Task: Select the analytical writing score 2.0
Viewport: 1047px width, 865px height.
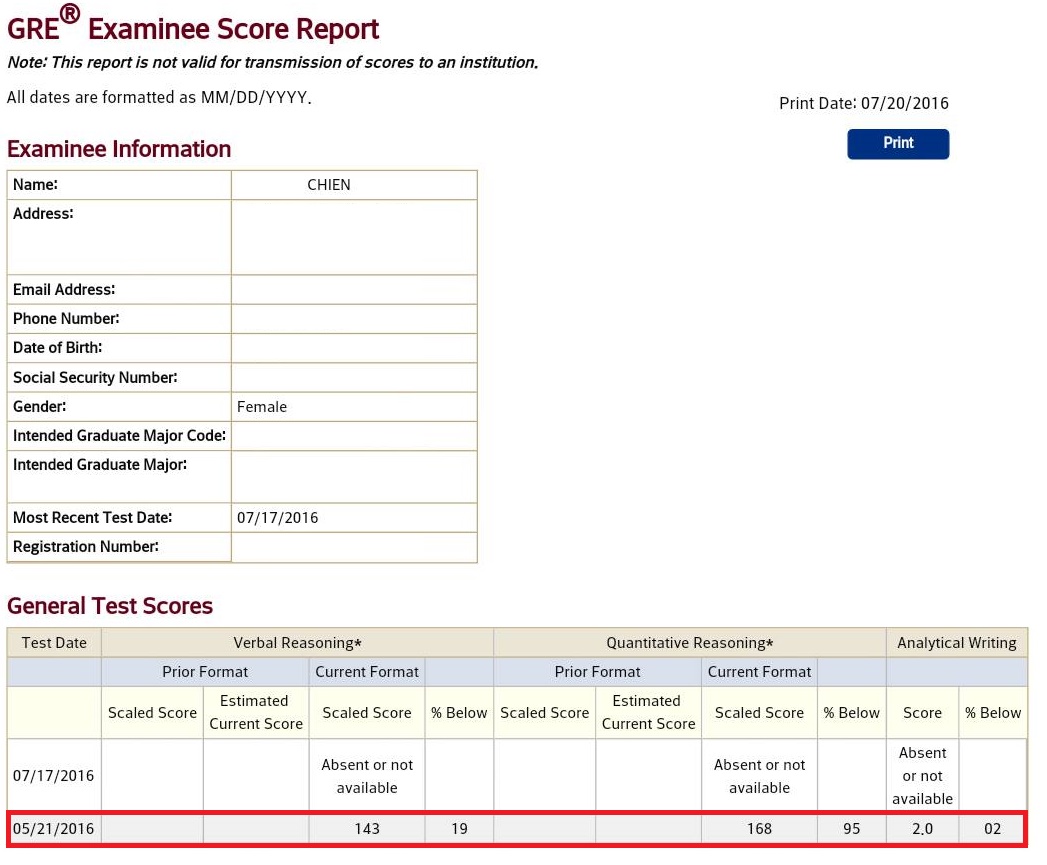Action: point(922,829)
